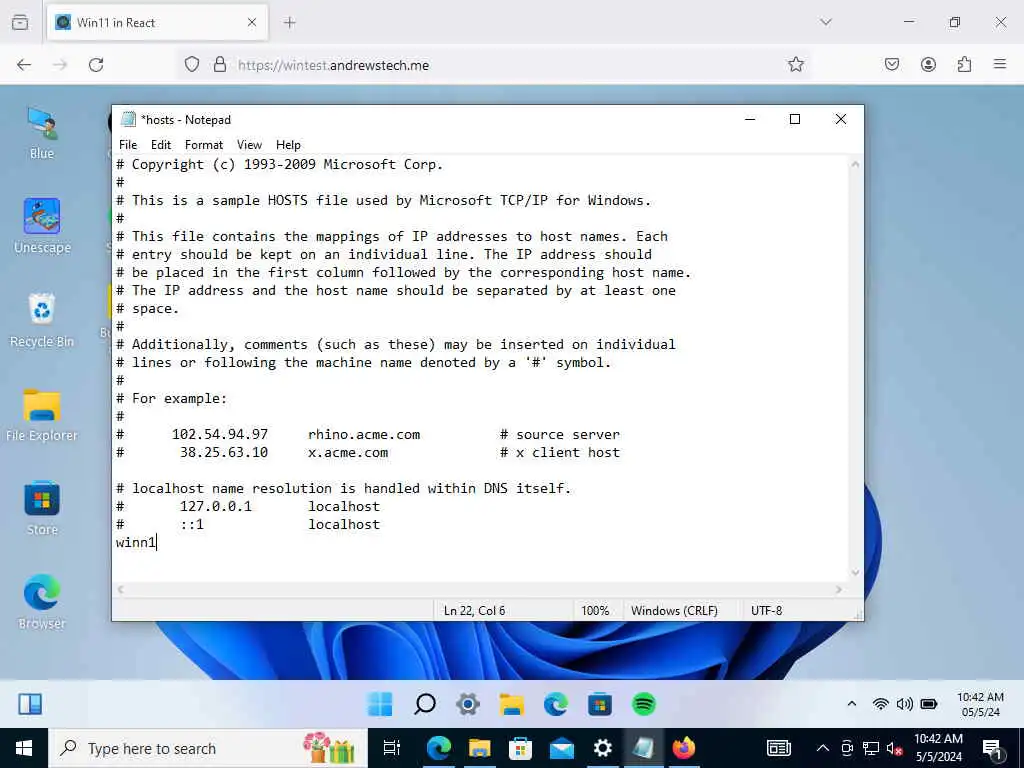Select the Unescape desktop icon
The height and width of the screenshot is (768, 1024).
pos(42,226)
